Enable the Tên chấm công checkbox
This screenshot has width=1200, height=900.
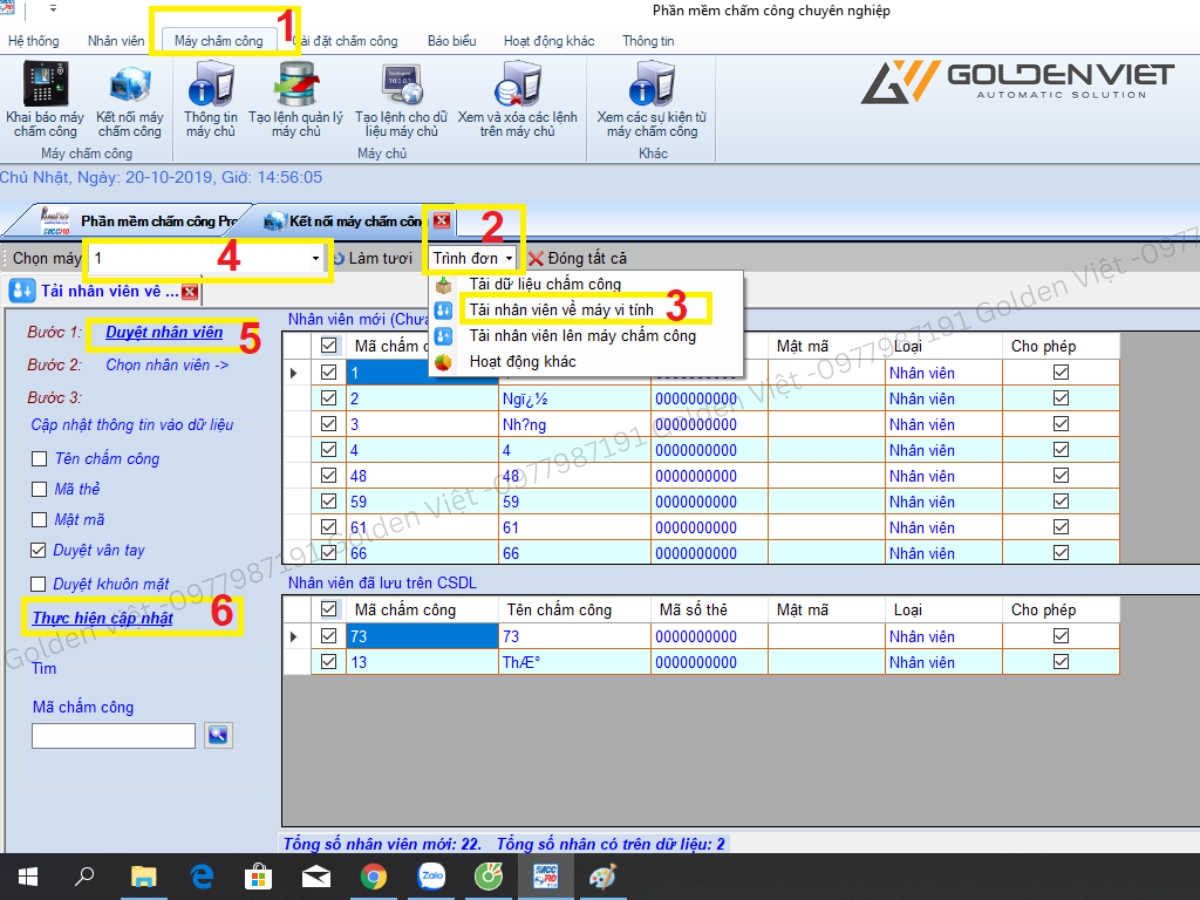click(39, 459)
